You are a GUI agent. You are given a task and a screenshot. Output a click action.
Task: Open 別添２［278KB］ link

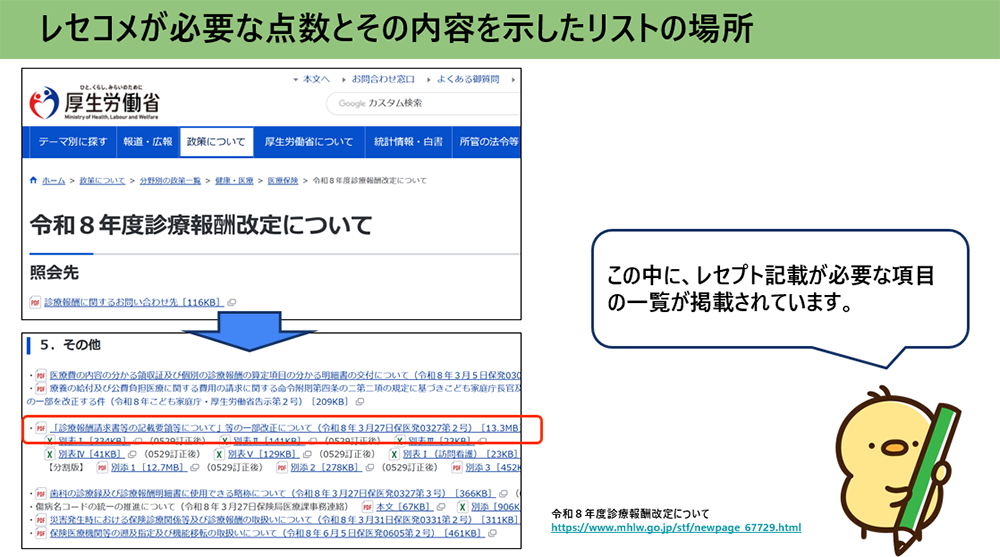(326, 468)
